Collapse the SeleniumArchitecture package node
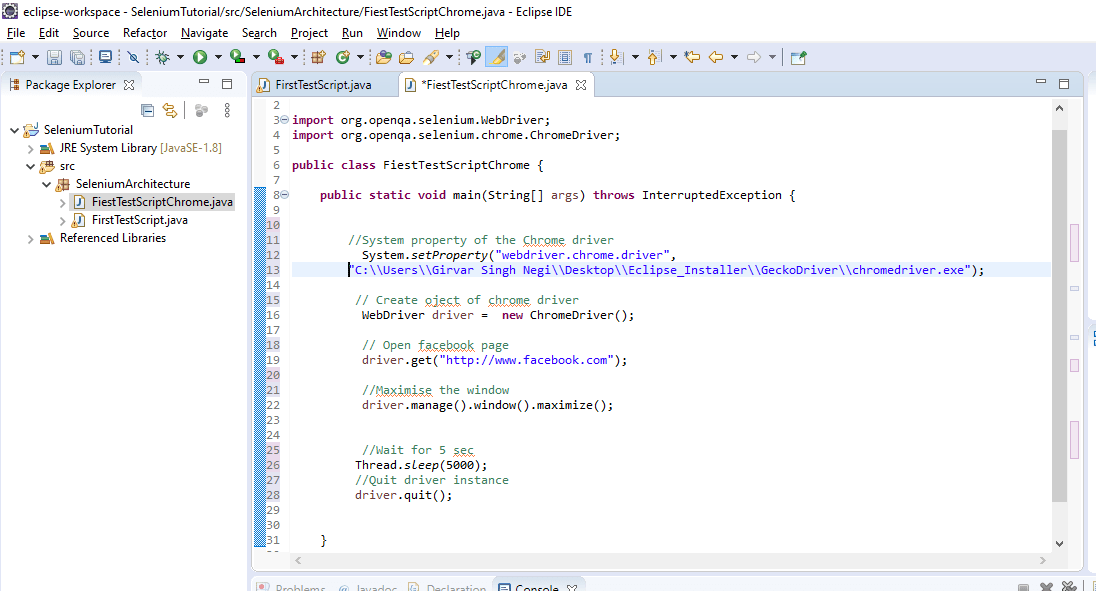 (46, 184)
